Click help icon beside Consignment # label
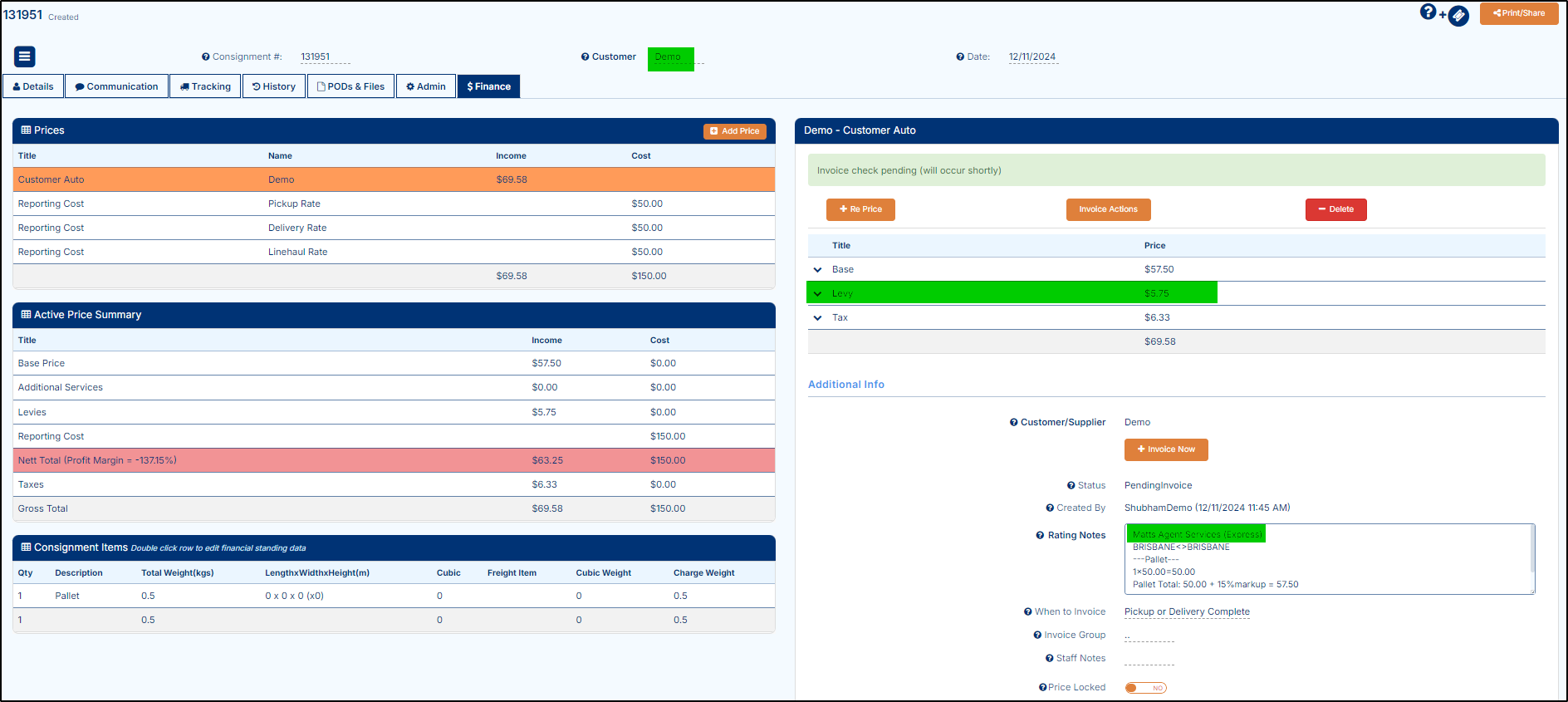This screenshot has width=1568, height=702. 205,57
